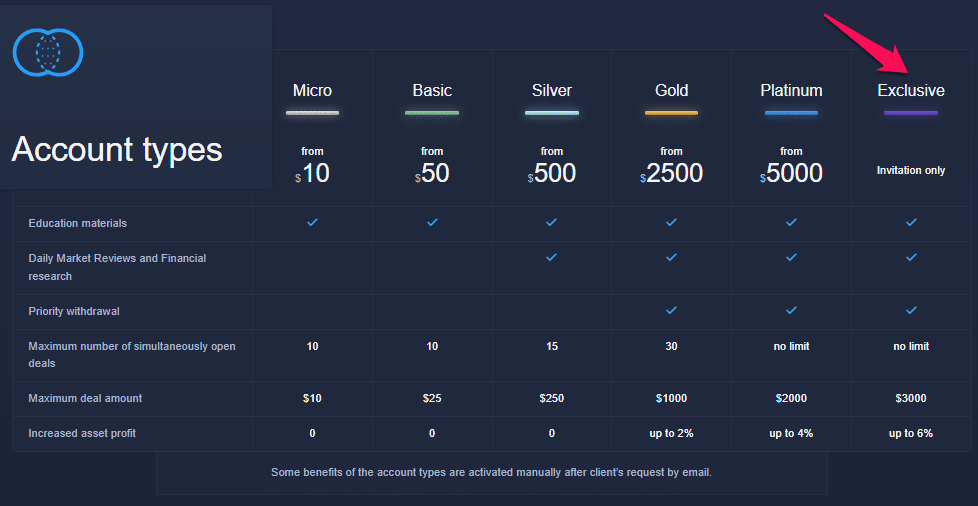Click the purple color bar under Exclusive
Screen dimensions: 978x506
[911, 113]
